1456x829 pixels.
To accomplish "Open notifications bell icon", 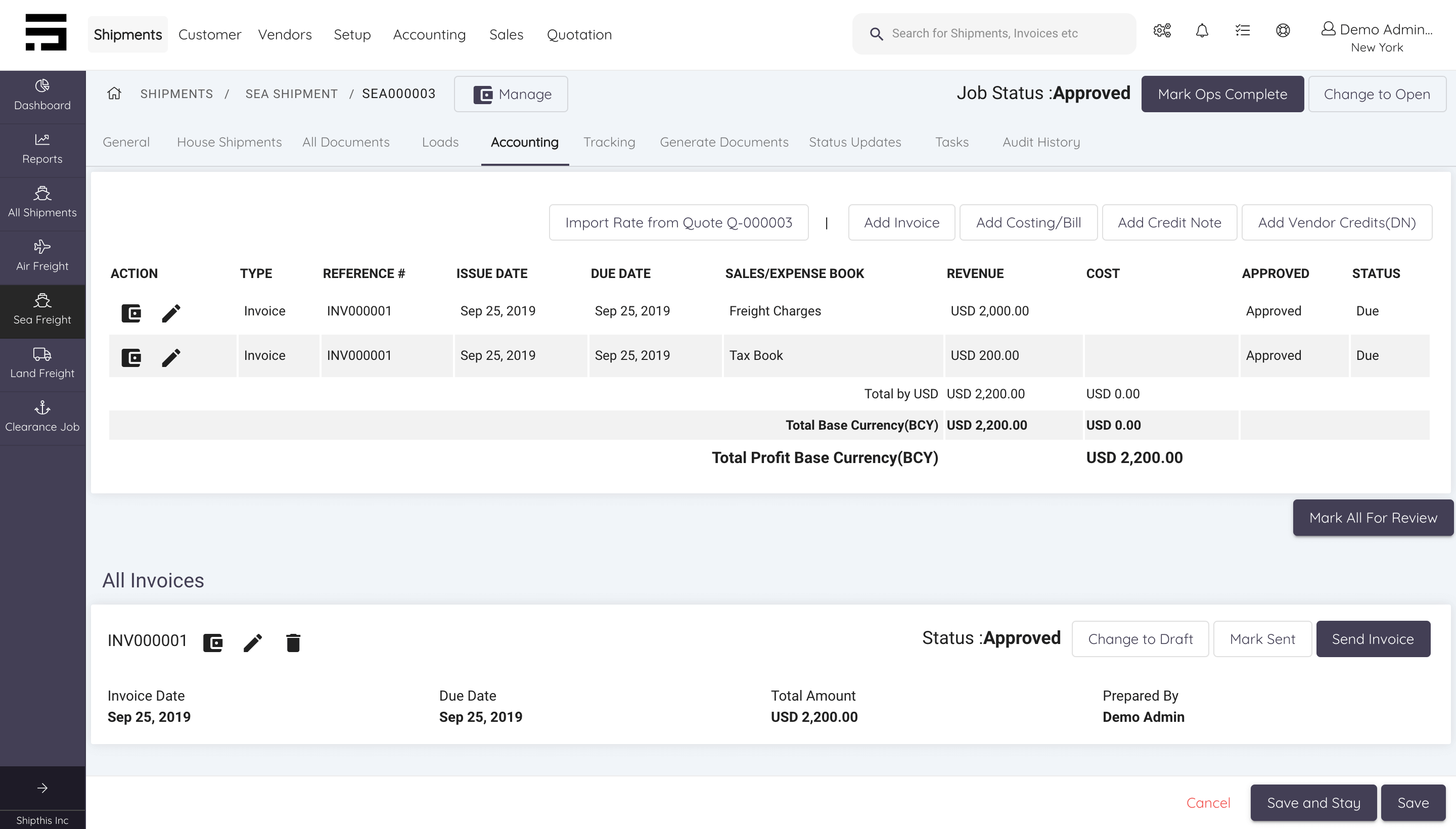I will coord(1202,31).
